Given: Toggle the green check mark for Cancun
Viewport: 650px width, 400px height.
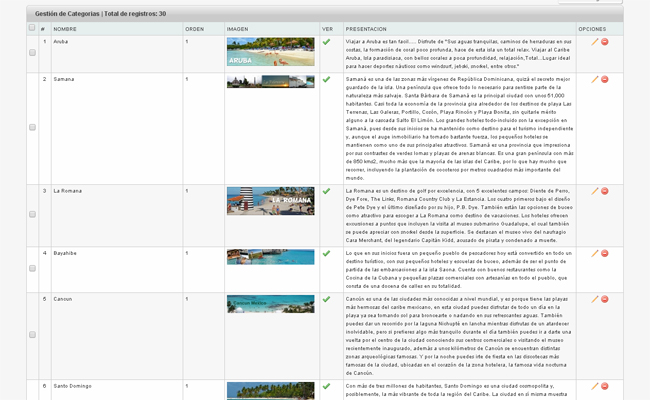Looking at the screenshot, I should pyautogui.click(x=326, y=298).
